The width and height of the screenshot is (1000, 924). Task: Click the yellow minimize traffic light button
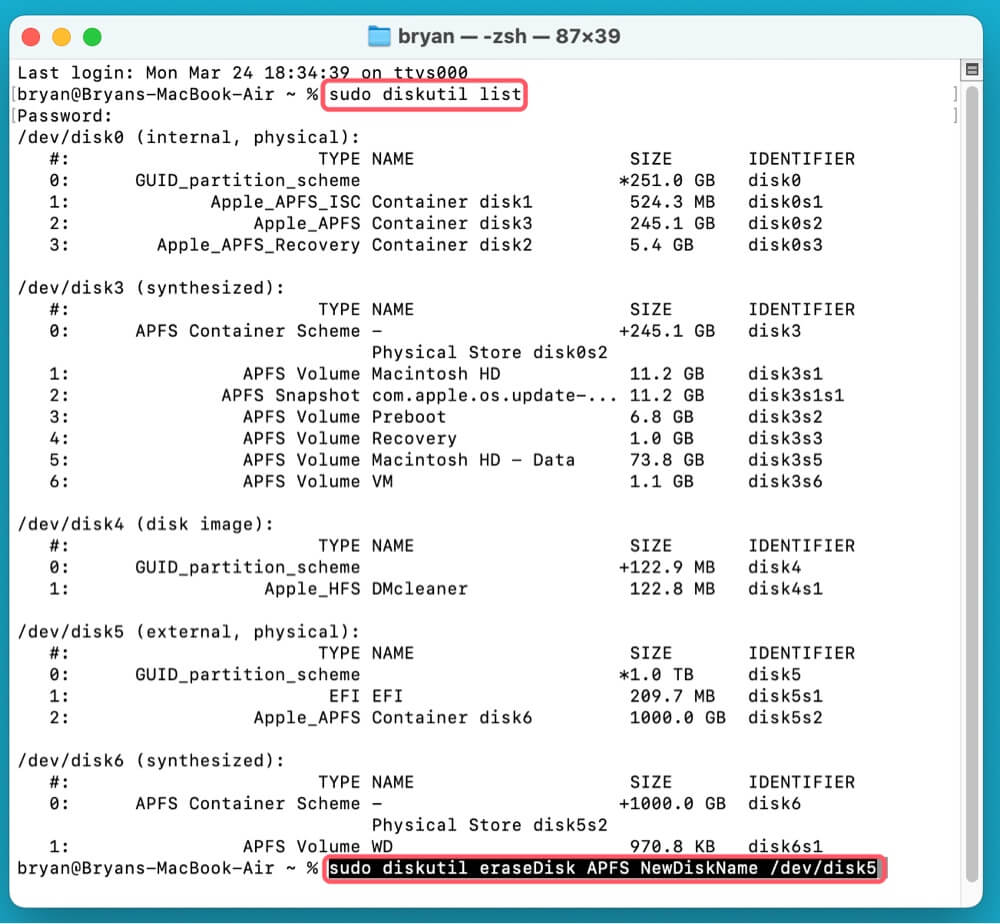(62, 36)
